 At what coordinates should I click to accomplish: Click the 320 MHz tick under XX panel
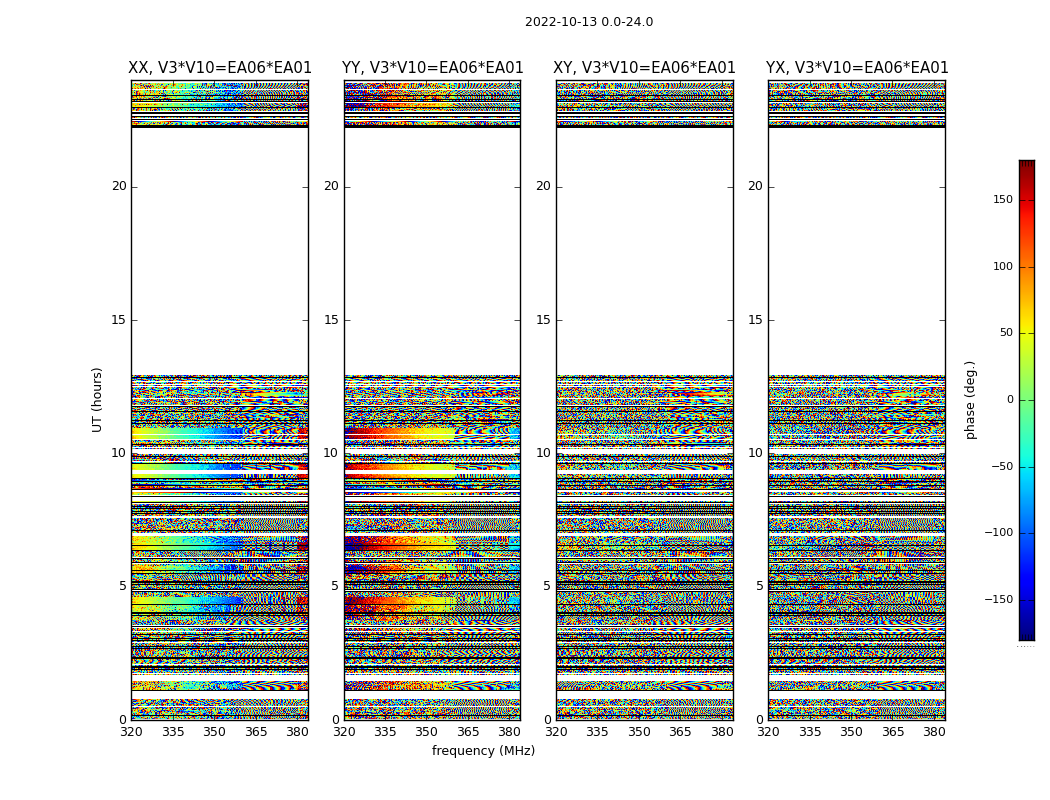pyautogui.click(x=131, y=732)
